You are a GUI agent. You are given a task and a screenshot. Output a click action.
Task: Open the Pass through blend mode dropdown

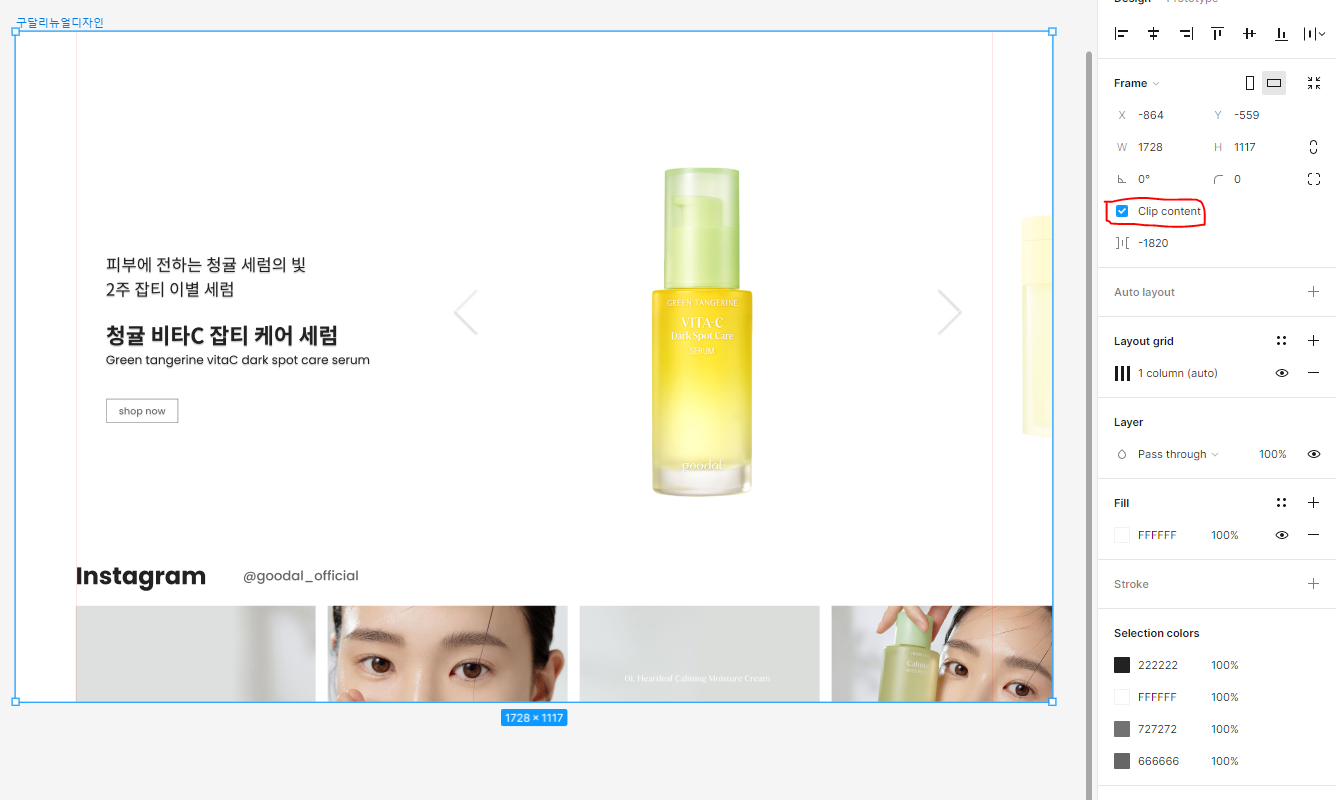coord(1178,454)
